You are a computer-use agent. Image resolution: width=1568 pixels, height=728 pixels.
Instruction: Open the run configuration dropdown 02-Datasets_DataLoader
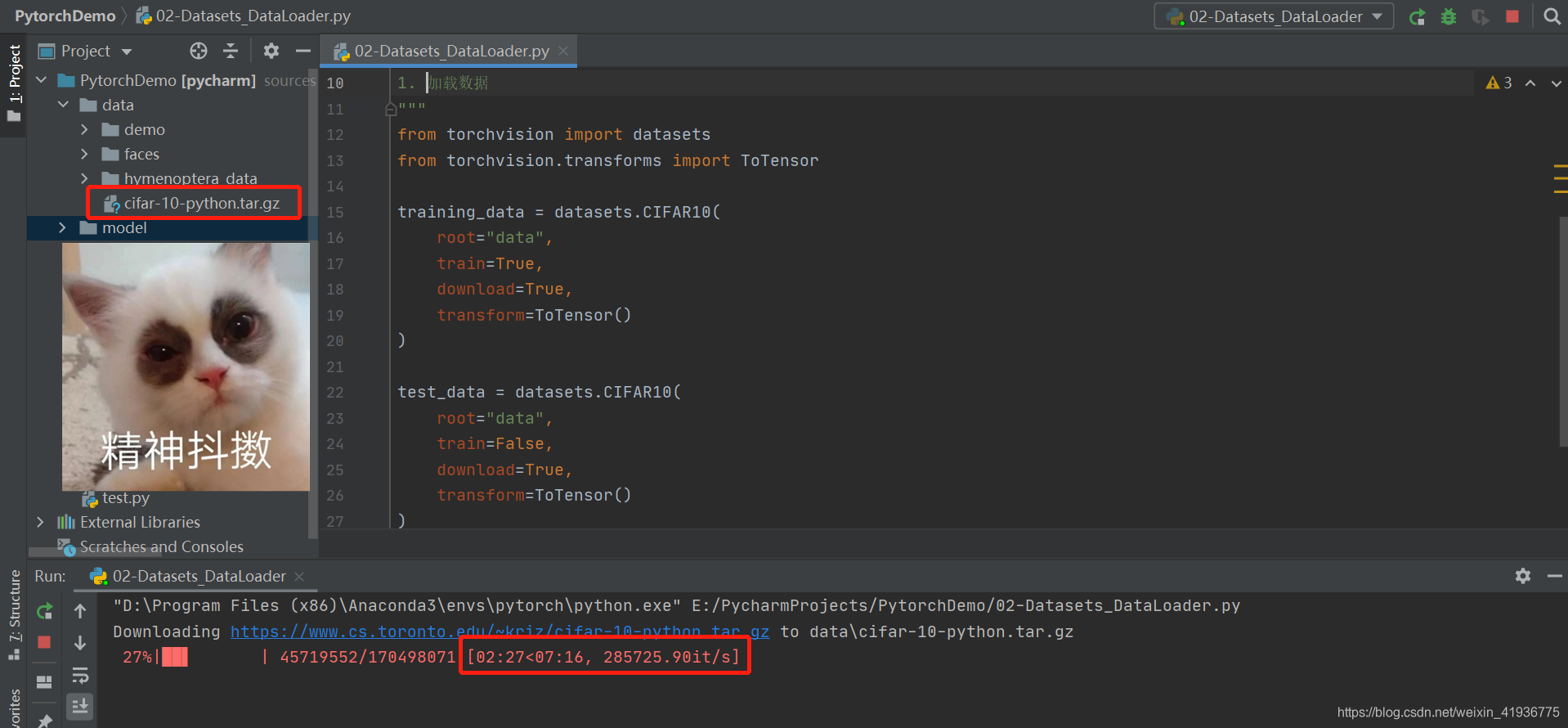1274,16
